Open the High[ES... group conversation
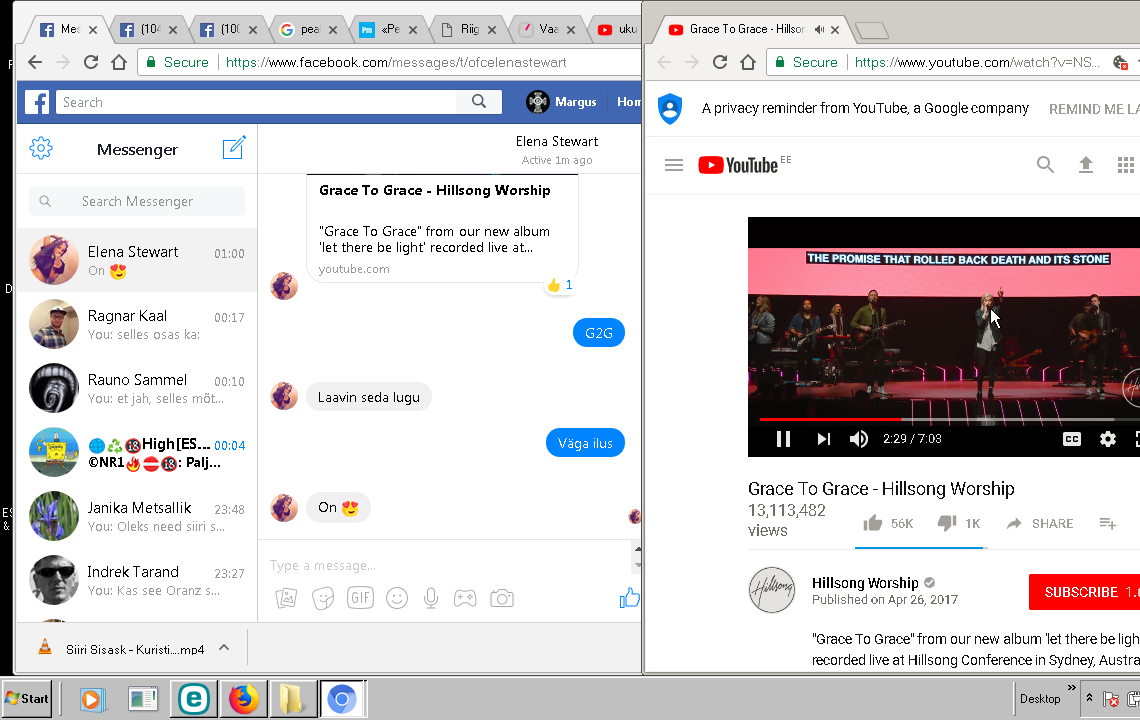 tap(137, 452)
